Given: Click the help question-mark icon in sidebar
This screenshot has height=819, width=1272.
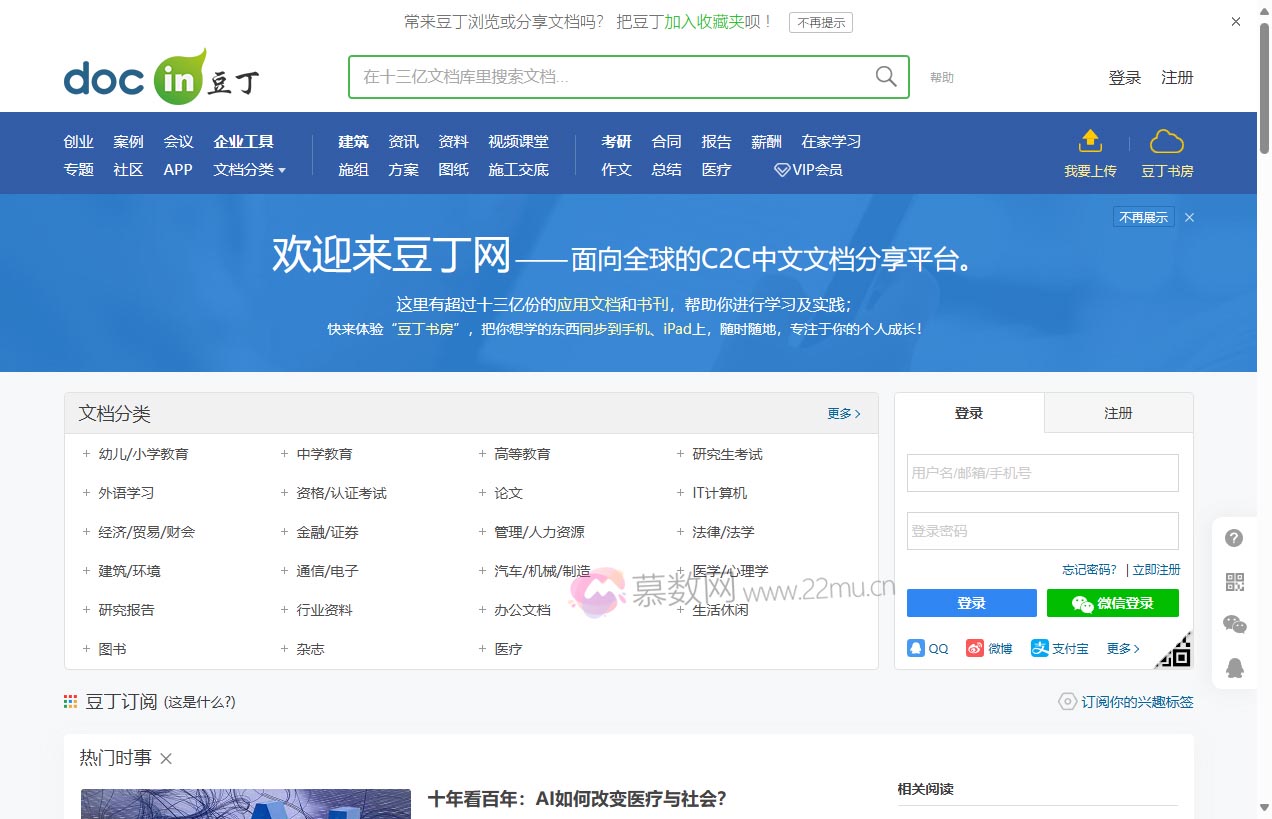Looking at the screenshot, I should point(1235,537).
